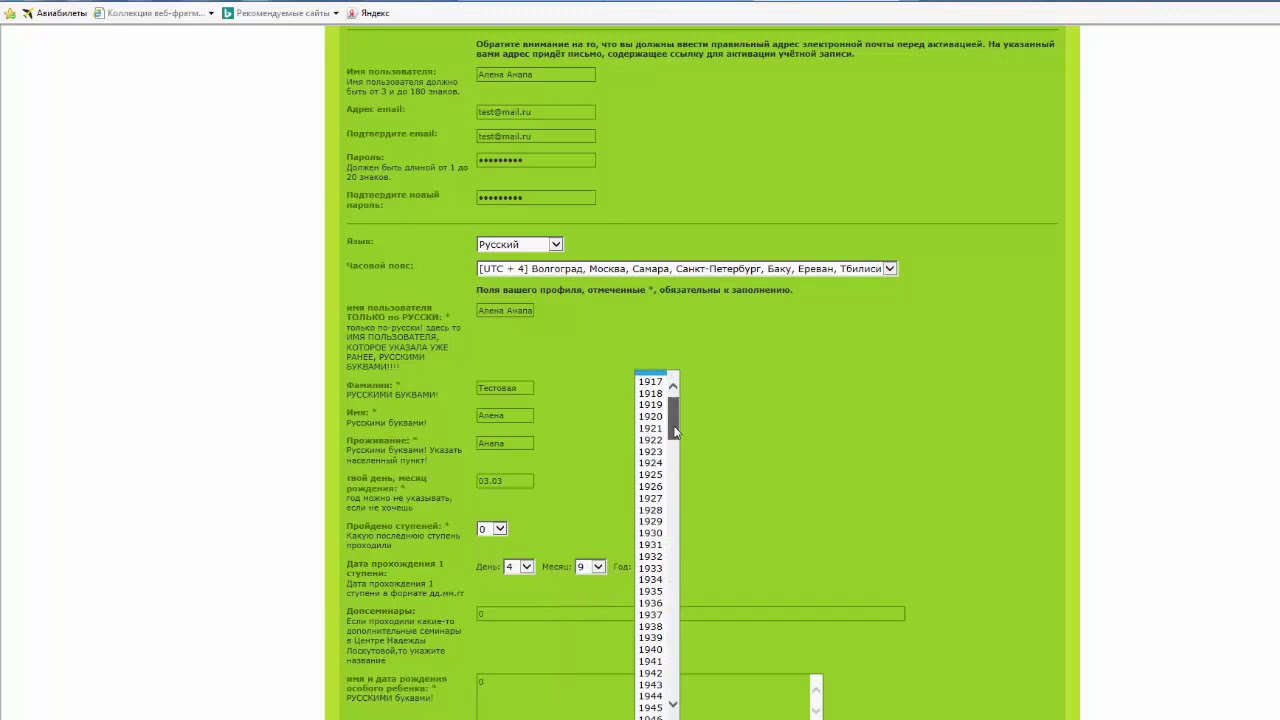Click the birthday field showing 03.03
1280x720 pixels.
pyautogui.click(x=505, y=481)
